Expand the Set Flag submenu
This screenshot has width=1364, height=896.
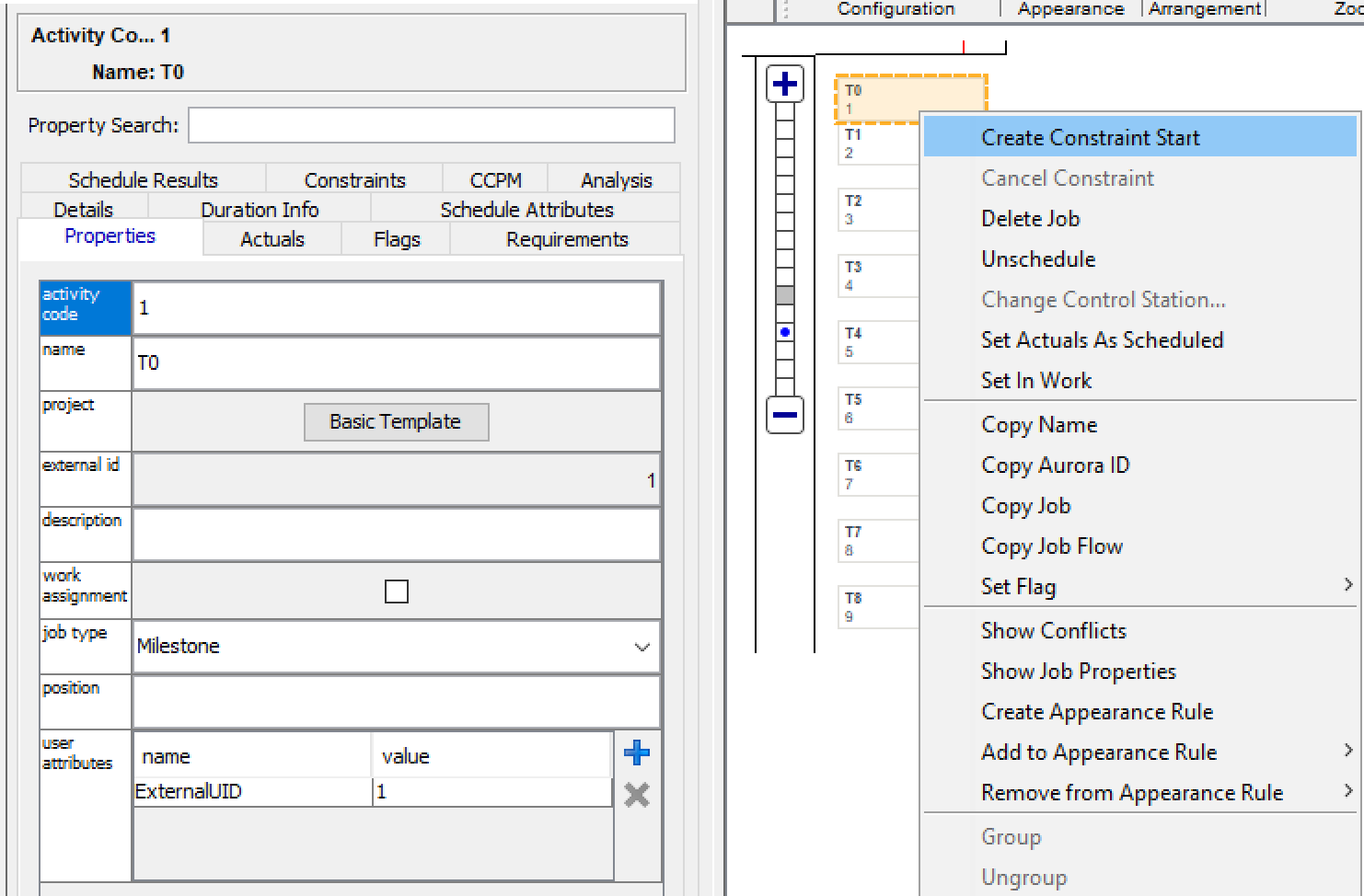(x=1139, y=587)
